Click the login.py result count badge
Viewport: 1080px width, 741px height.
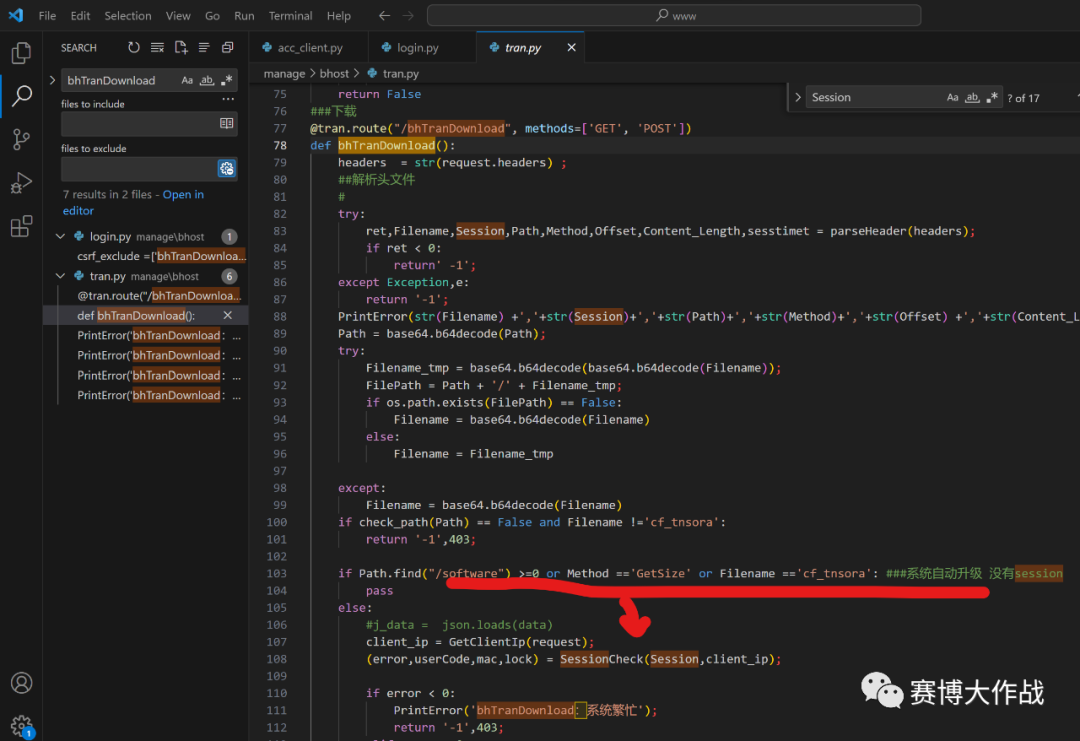point(229,237)
